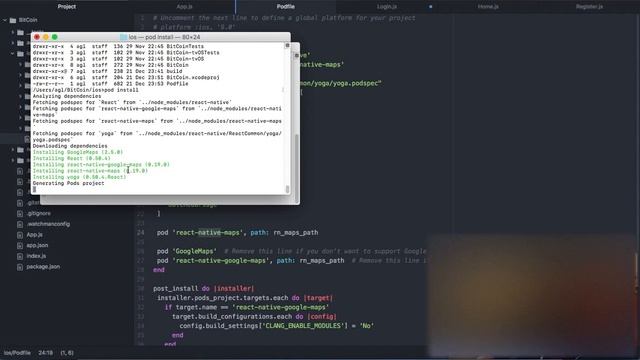
Task: Click 'GoogleMaps' pod string in editor
Action: pyautogui.click(x=194, y=251)
